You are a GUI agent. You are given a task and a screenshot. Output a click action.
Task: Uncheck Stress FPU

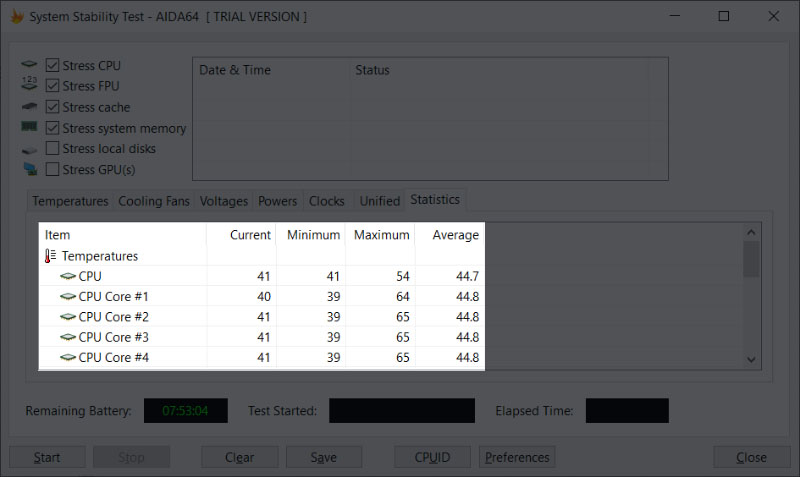tap(52, 86)
